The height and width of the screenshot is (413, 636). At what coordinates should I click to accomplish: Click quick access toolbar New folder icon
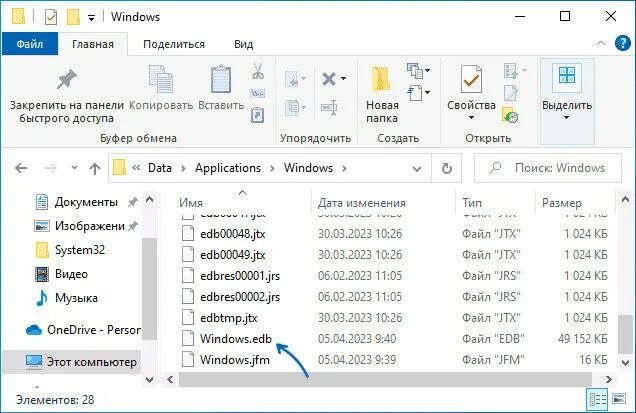[x=73, y=17]
